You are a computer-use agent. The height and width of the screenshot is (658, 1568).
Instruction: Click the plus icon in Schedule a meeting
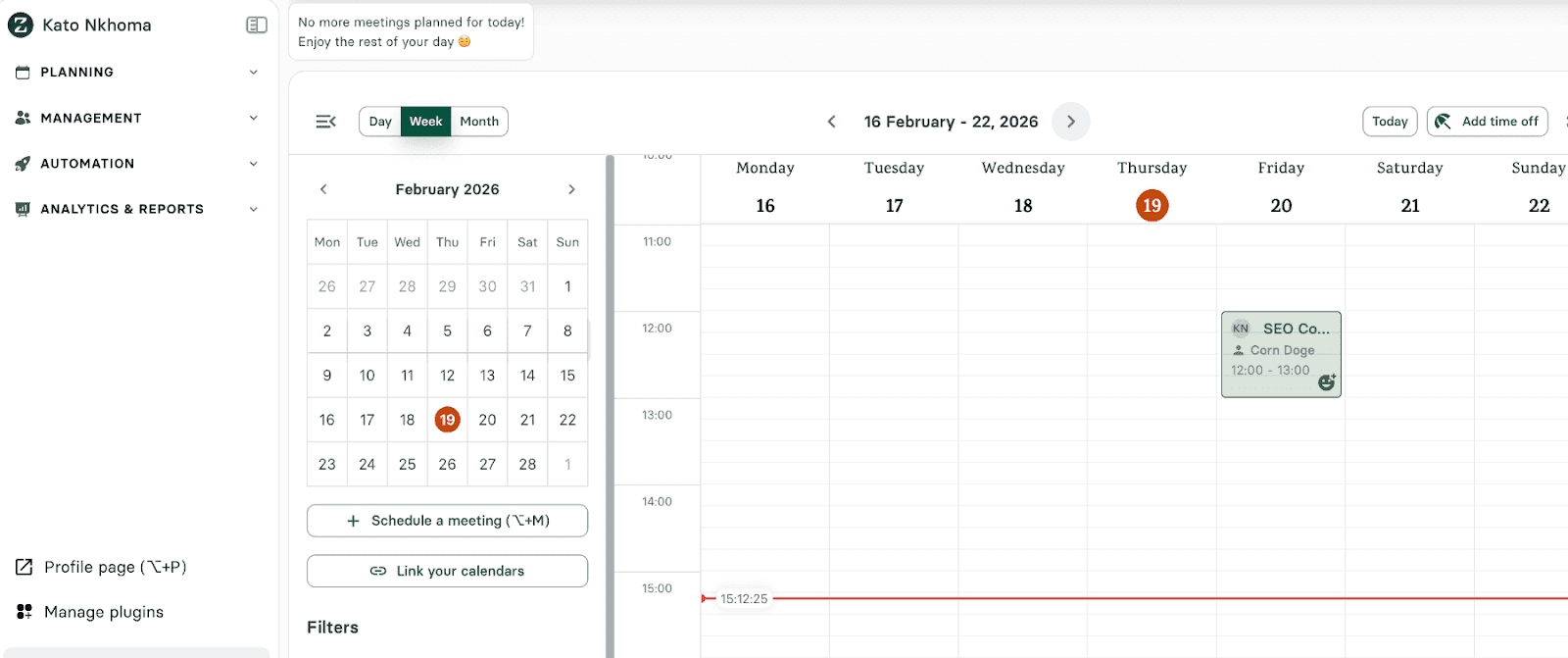[353, 521]
